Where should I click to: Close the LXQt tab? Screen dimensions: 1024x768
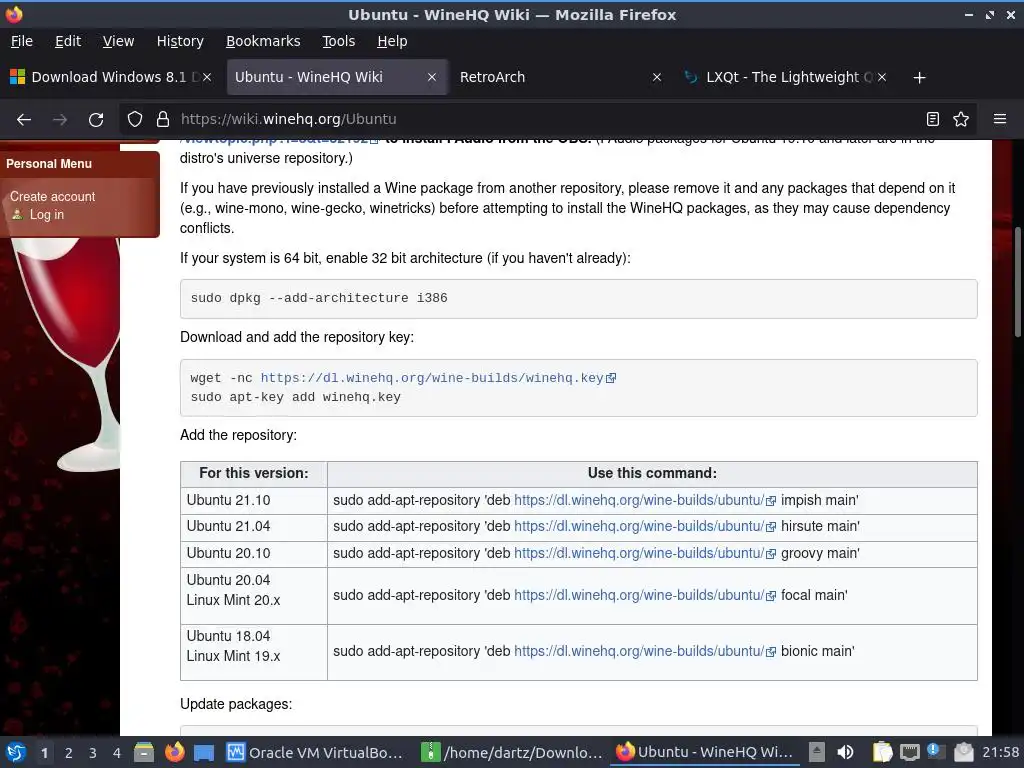pos(882,77)
